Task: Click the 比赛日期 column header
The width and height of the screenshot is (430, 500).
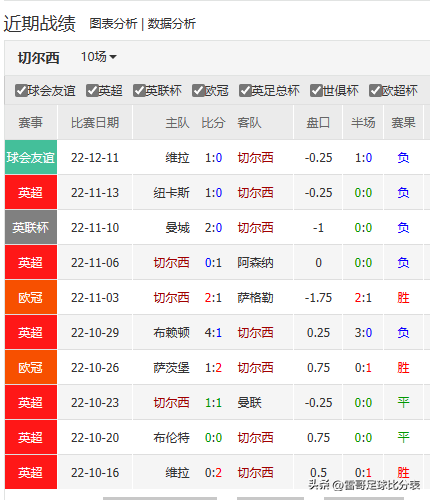Action: pyautogui.click(x=95, y=122)
